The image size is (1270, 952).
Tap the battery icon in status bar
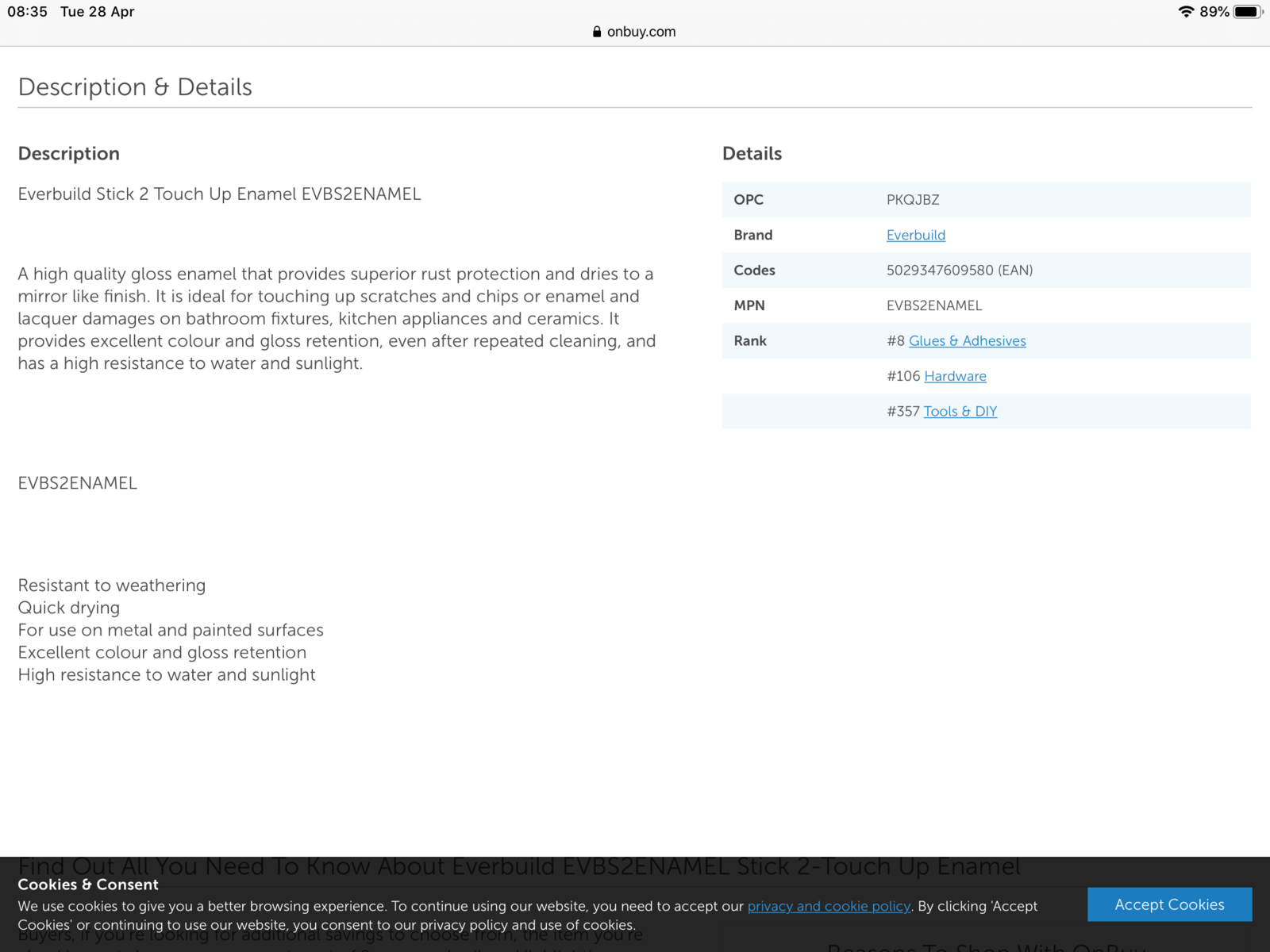coord(1247,12)
